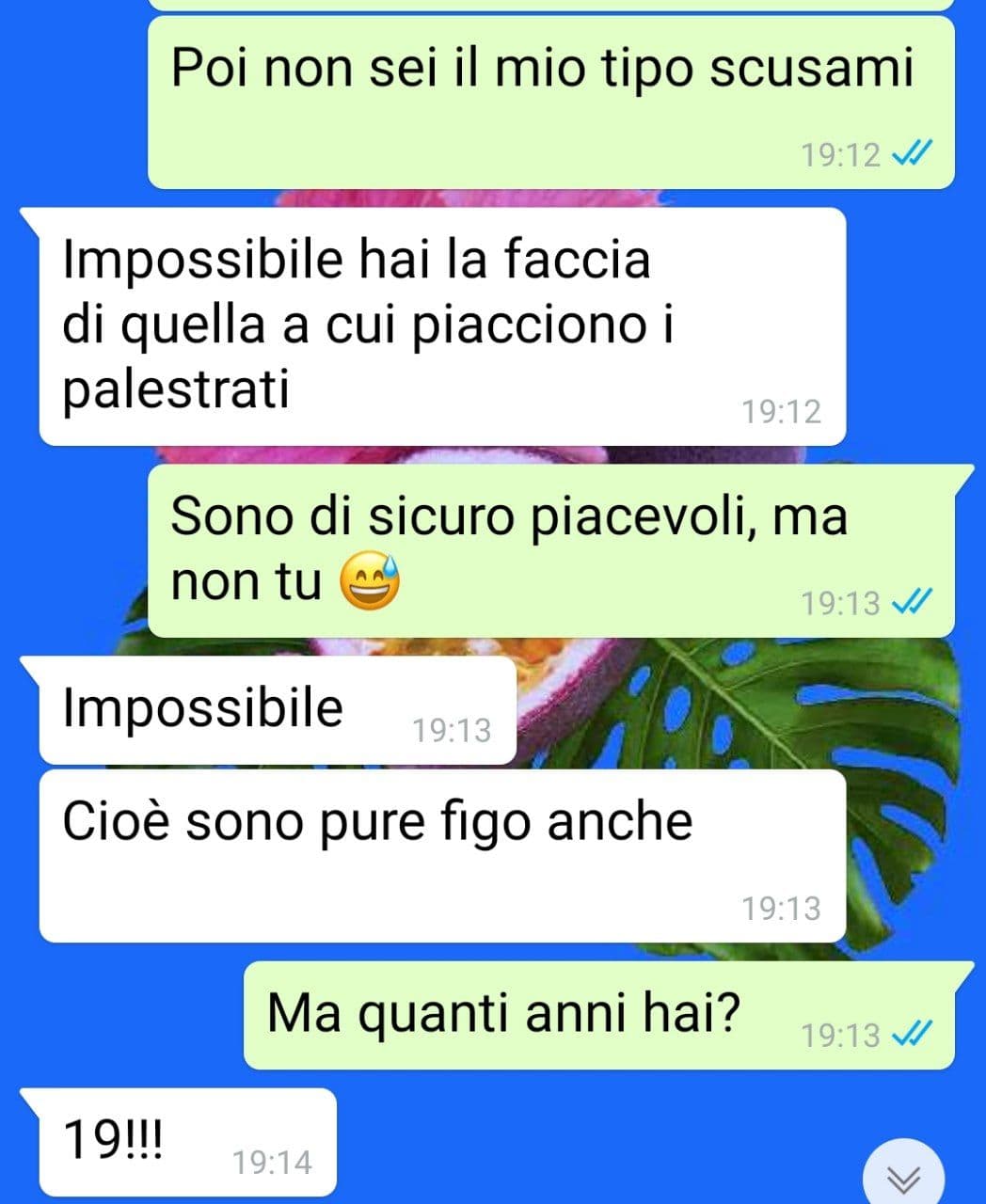Screen dimensions: 986x1204
Task: Tap the 'Ma quanti anni hai?' message bubble
Action: tap(598, 1015)
